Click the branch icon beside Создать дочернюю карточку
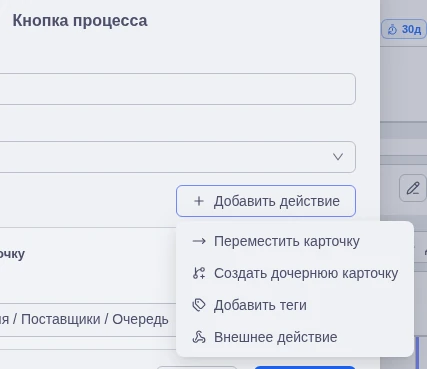Screen dimensions: 427x369 pyautogui.click(x=199, y=273)
